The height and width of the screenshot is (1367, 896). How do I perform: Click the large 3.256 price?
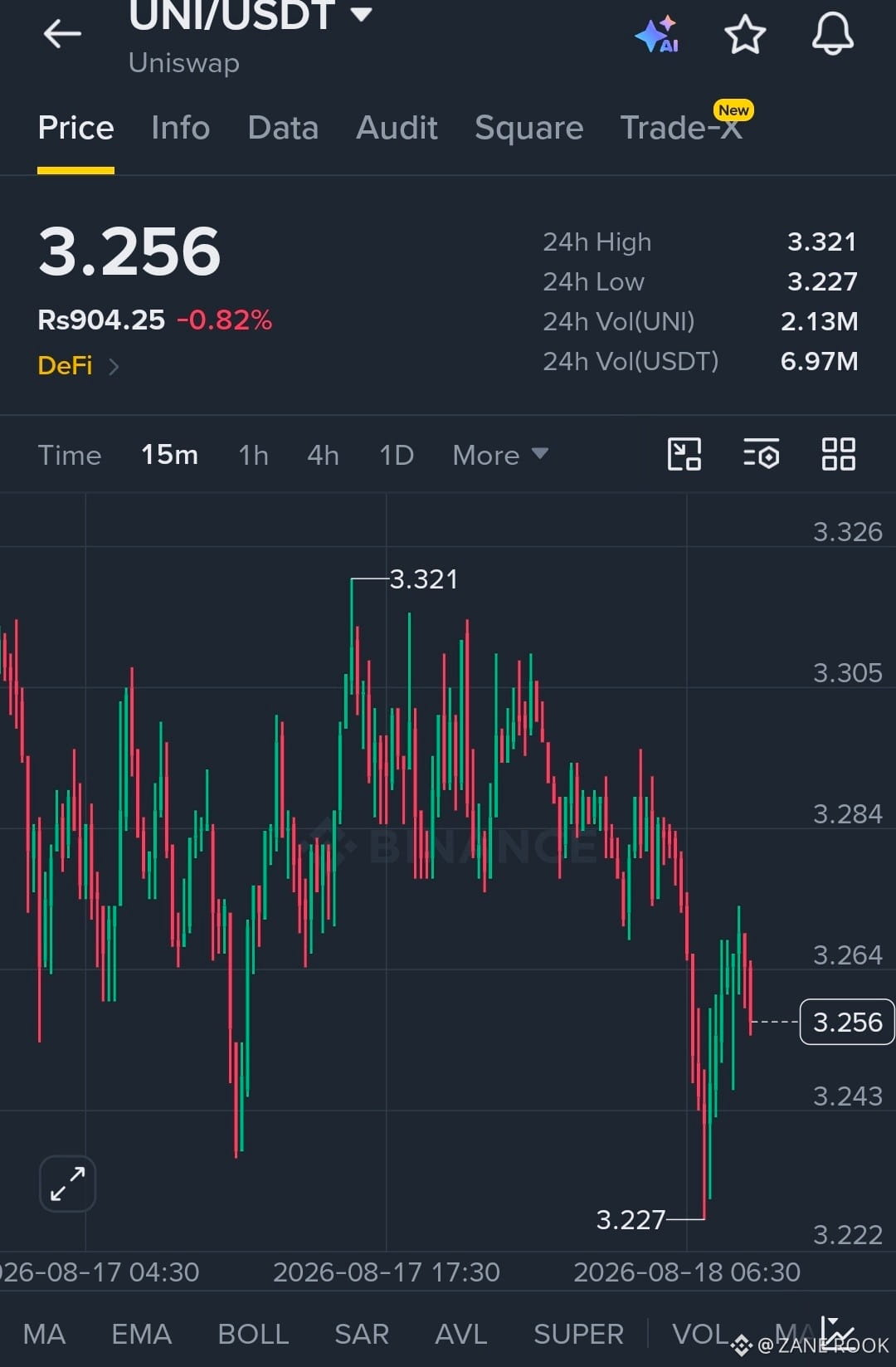click(x=129, y=251)
